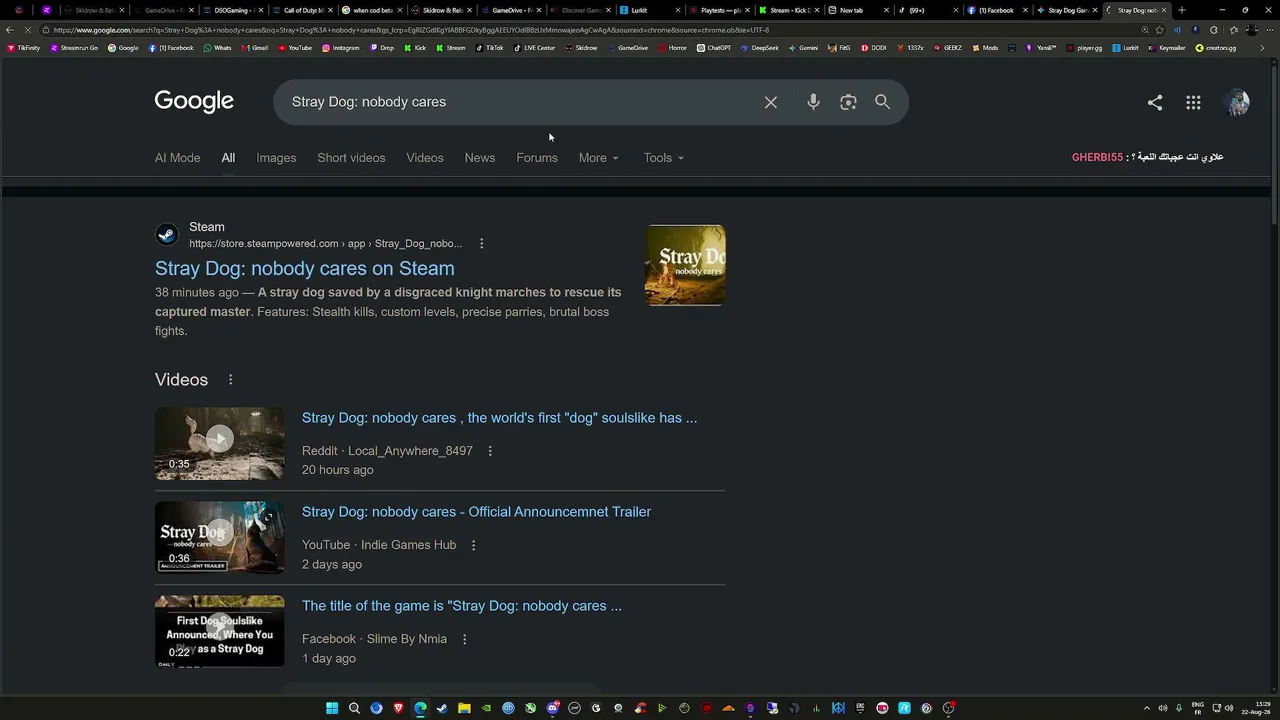The height and width of the screenshot is (720, 1280).
Task: Play the 0:22 First Dog Soulslike thumbnail
Action: (220, 631)
